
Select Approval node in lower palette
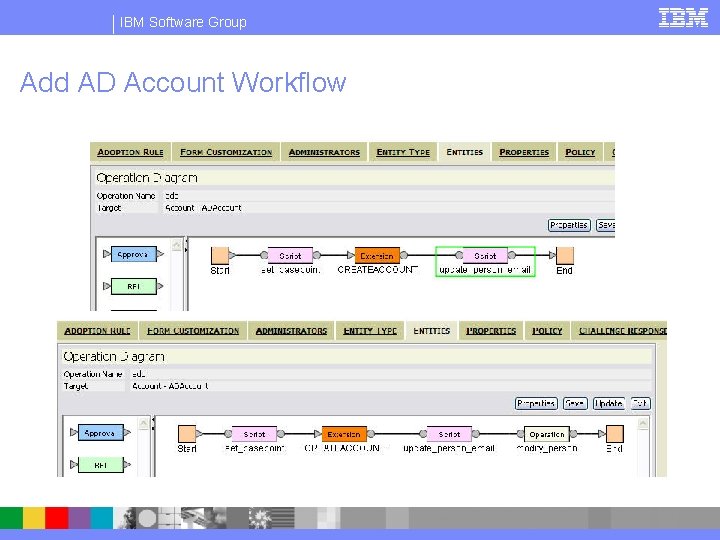click(101, 433)
